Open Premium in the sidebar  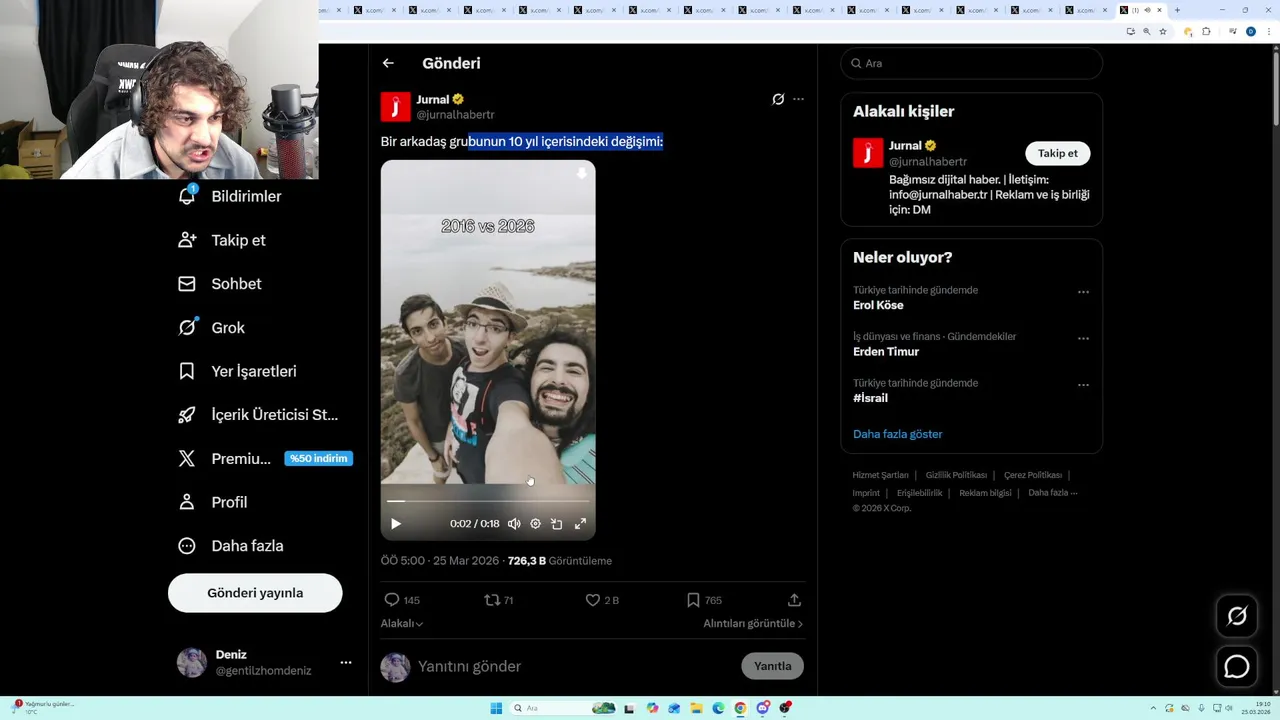click(x=224, y=459)
